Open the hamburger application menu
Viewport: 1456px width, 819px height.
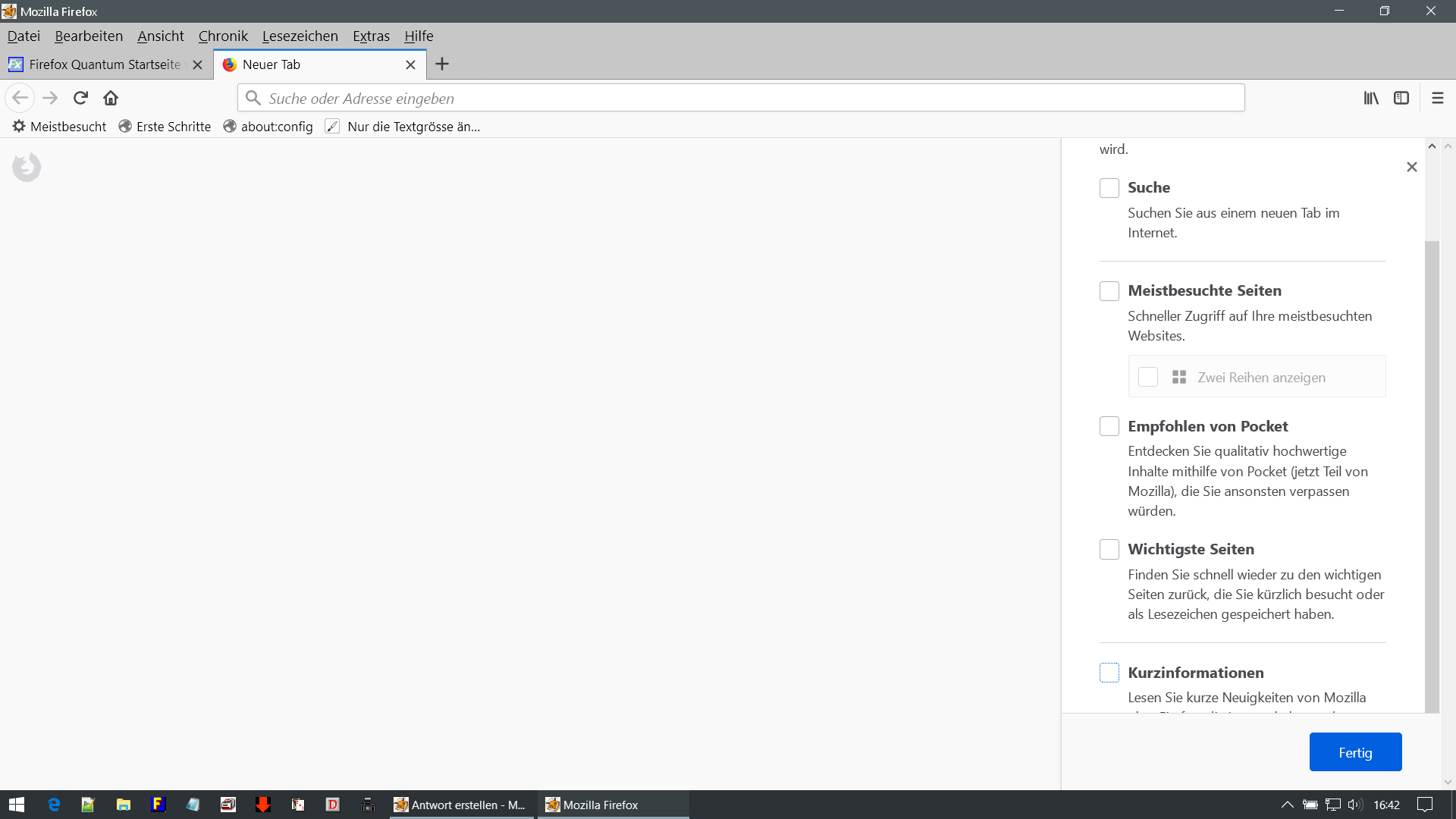point(1437,98)
